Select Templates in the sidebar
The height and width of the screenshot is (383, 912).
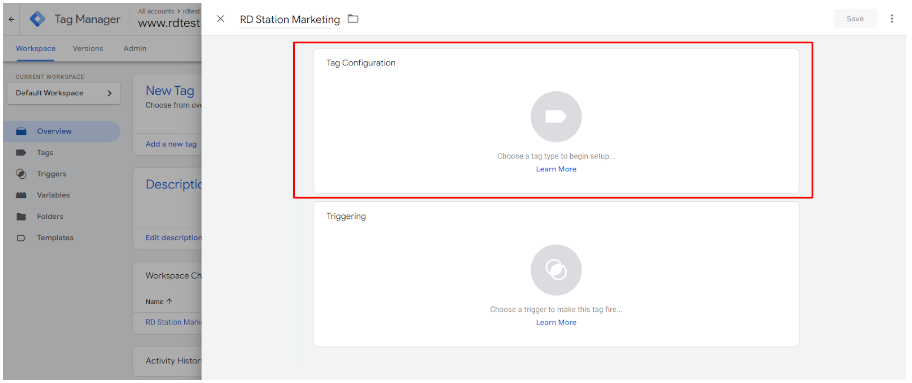point(61,237)
